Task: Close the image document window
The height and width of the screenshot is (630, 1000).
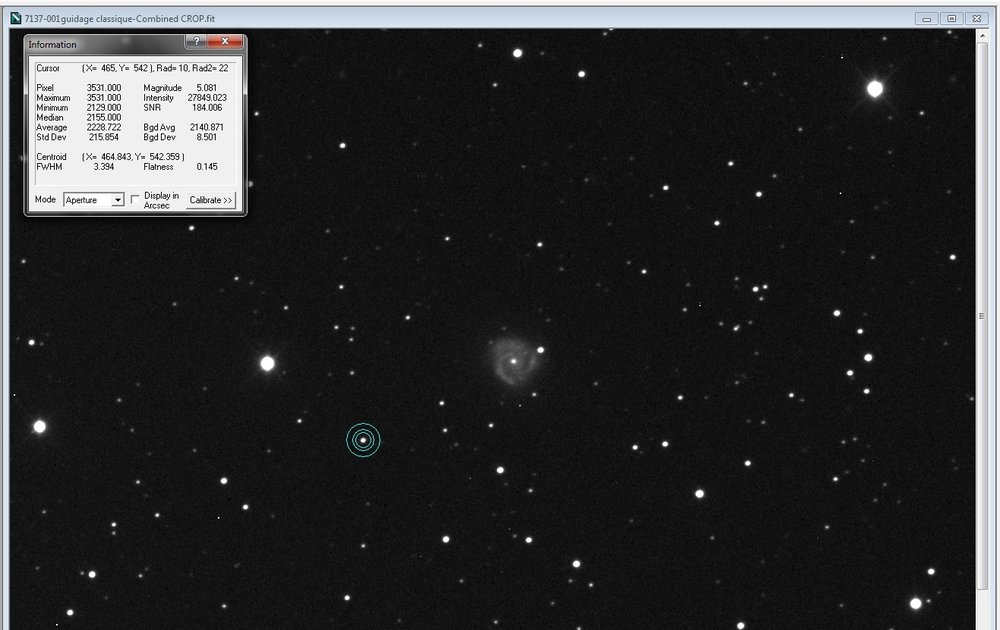Action: coord(976,18)
